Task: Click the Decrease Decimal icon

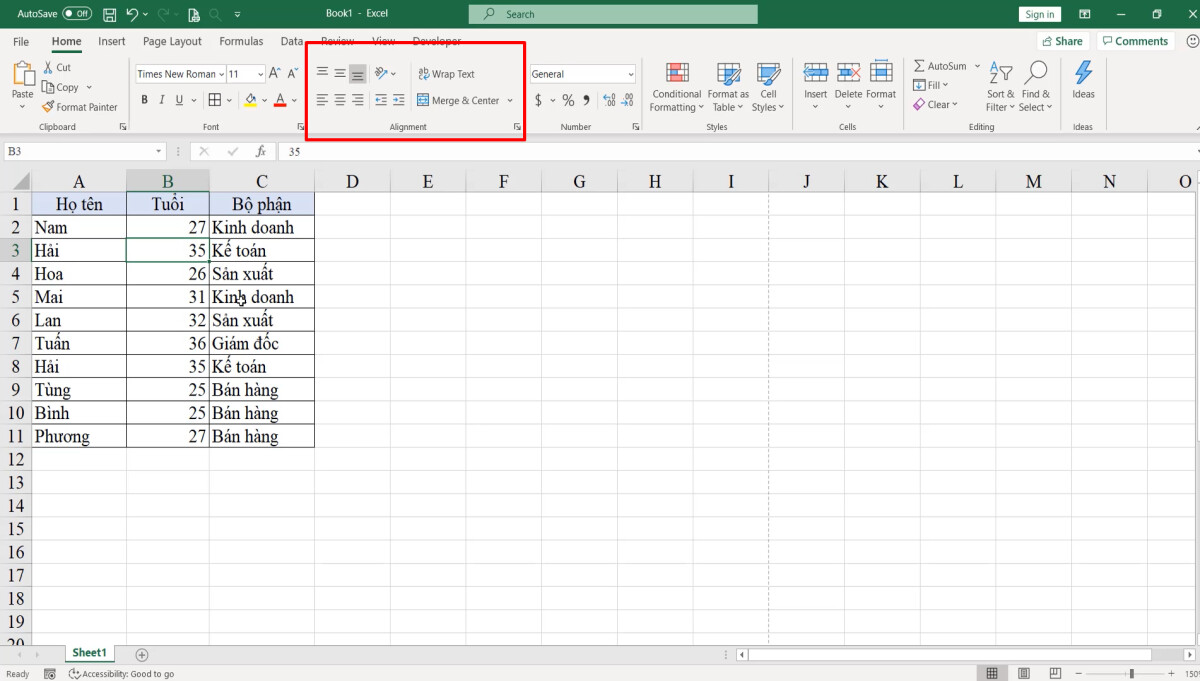Action: tap(628, 100)
